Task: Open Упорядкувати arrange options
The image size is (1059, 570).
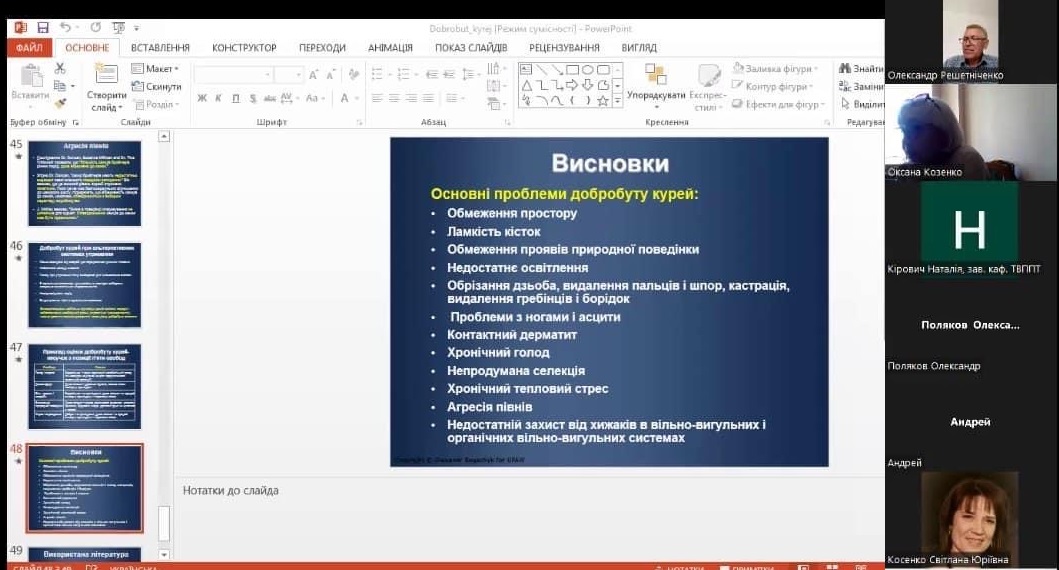Action: click(656, 86)
